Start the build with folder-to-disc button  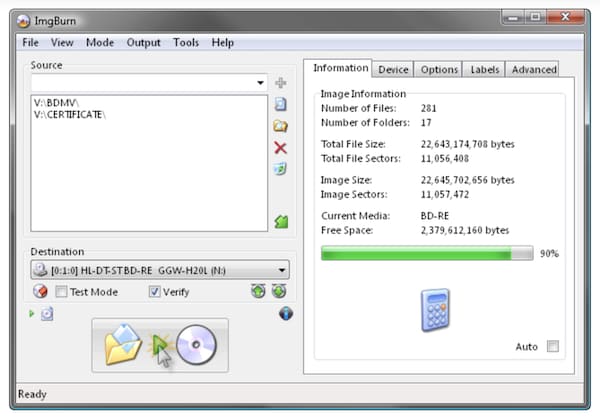point(160,345)
